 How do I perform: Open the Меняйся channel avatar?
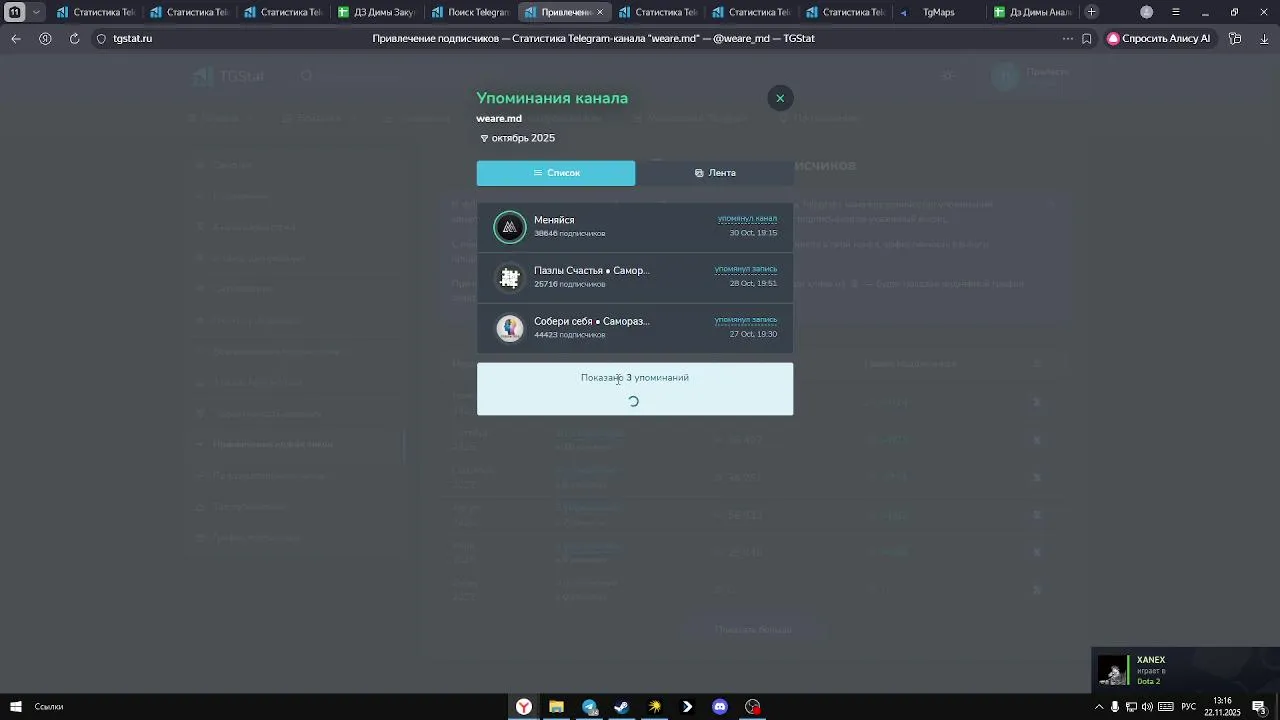510,227
